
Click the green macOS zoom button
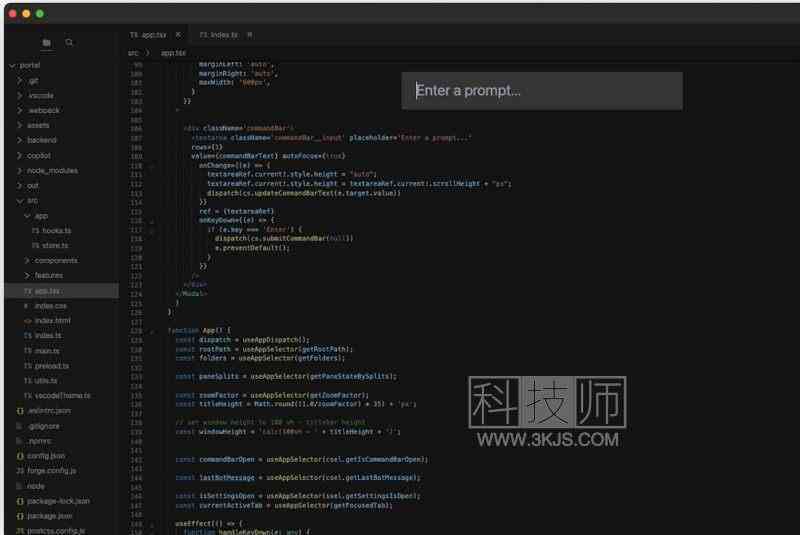tap(40, 14)
